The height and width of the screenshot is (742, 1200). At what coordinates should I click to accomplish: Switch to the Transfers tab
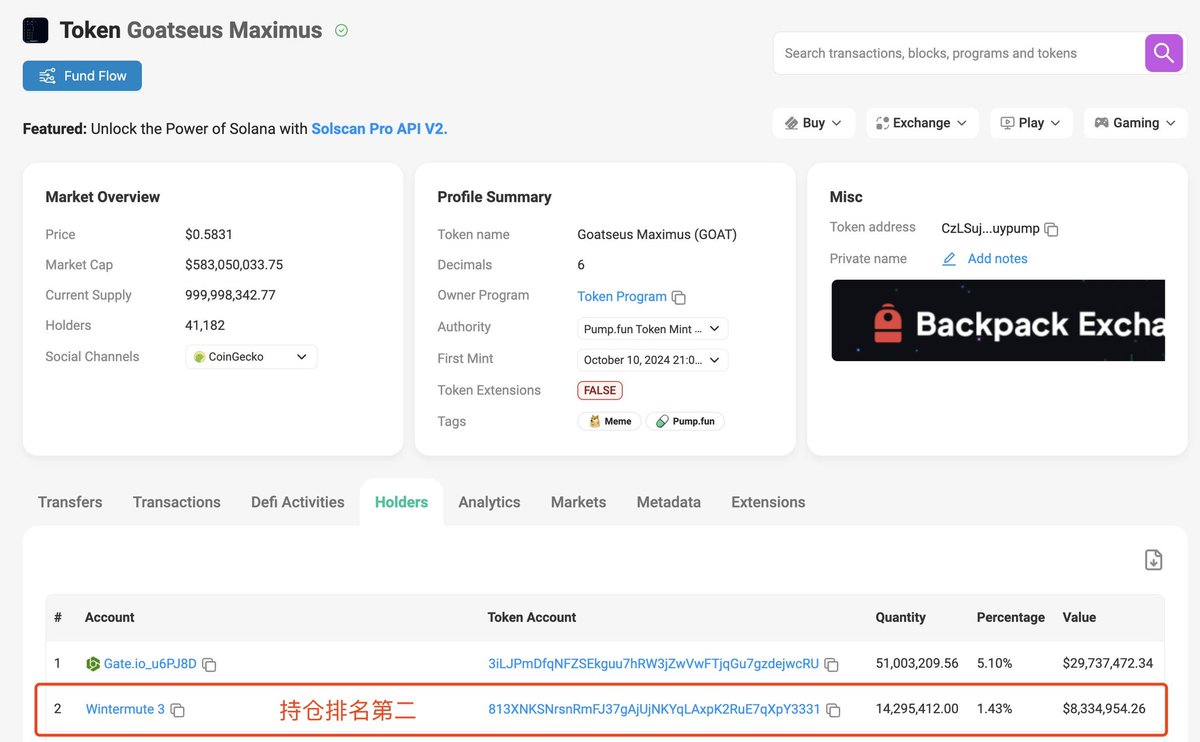point(70,502)
